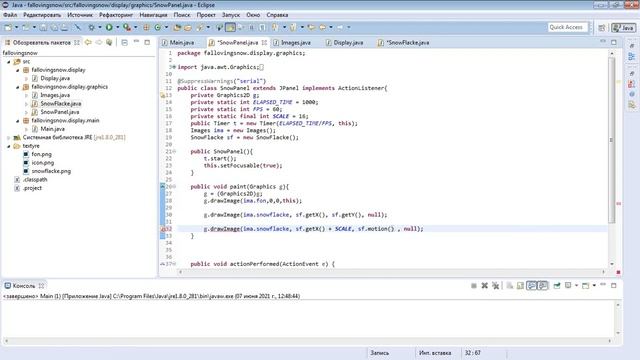Open the New class dropdown arrow
Viewport: 640px width, 360px height.
coord(167,27)
